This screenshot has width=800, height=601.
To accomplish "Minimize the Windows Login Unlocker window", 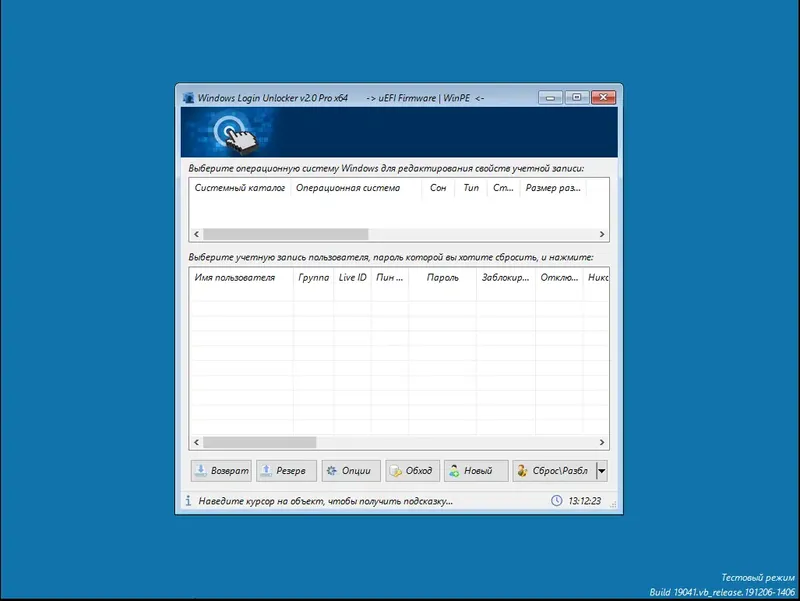I will (550, 97).
